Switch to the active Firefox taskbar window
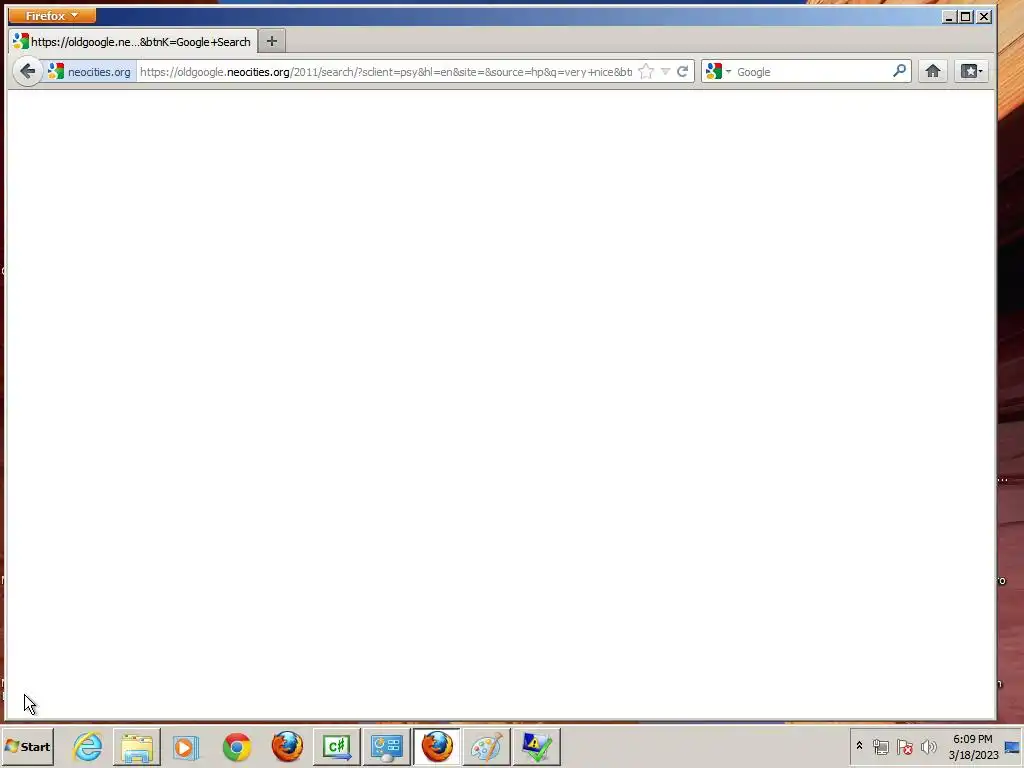1024x768 pixels. tap(436, 746)
